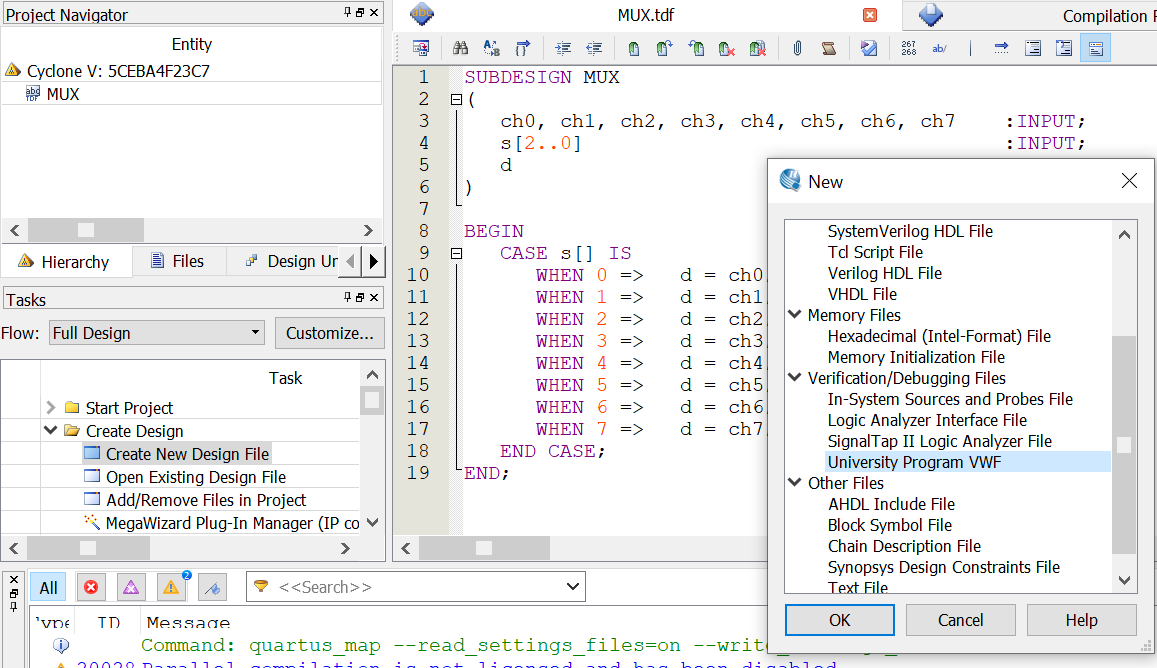Screen dimensions: 1157x668
Task: Click the Analyze current file checkmark icon
Action: click(x=869, y=49)
